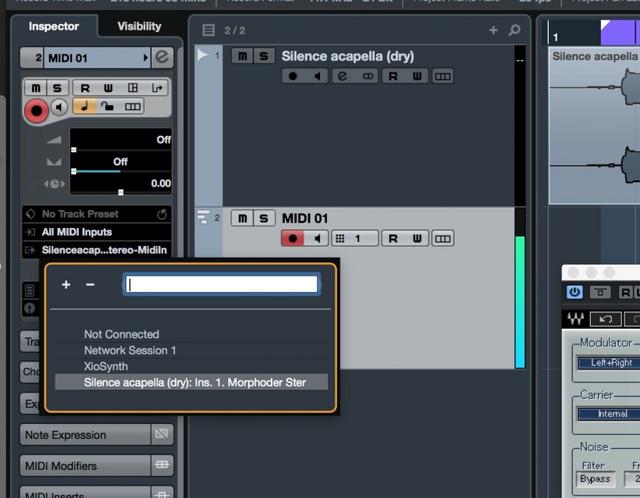
Task: Toggle lanes icon on MIDI 01 track
Action: pos(442,238)
